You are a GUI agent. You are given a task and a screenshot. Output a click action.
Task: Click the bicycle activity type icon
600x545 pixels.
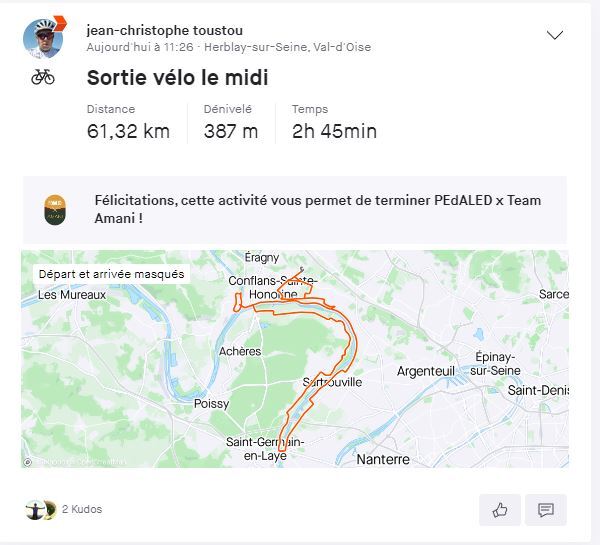pyautogui.click(x=43, y=77)
